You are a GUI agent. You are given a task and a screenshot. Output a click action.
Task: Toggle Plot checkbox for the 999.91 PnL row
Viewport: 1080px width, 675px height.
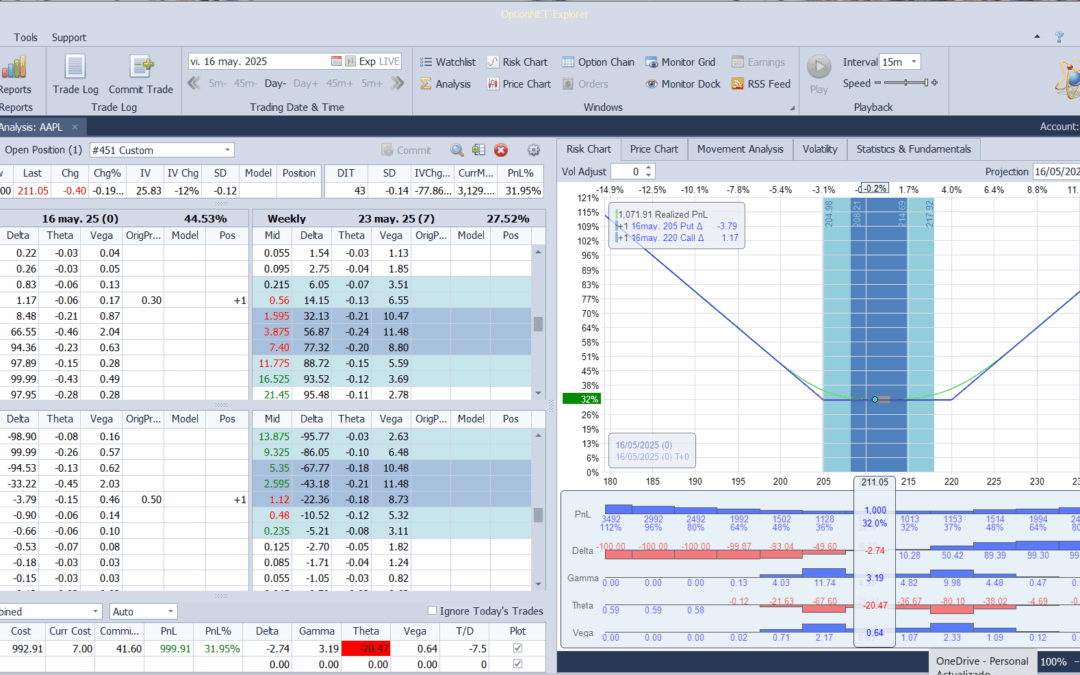[517, 648]
